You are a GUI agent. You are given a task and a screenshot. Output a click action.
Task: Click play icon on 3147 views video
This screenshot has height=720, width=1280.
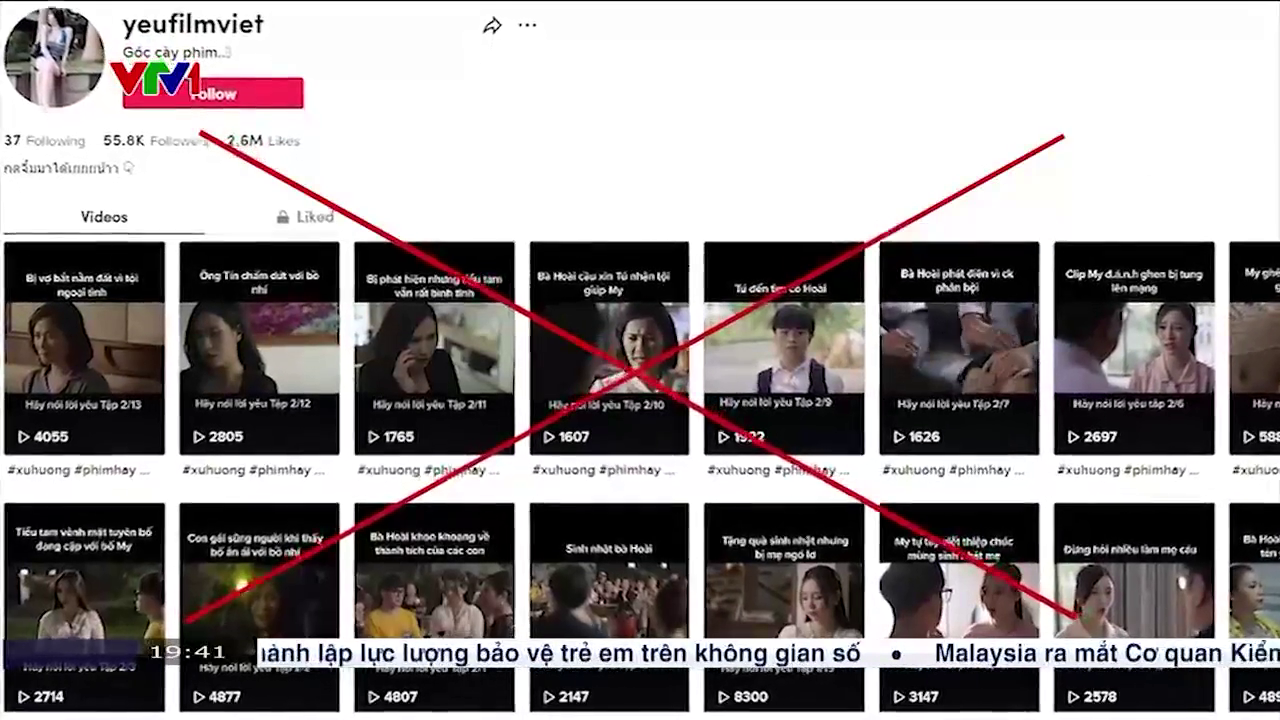[899, 697]
